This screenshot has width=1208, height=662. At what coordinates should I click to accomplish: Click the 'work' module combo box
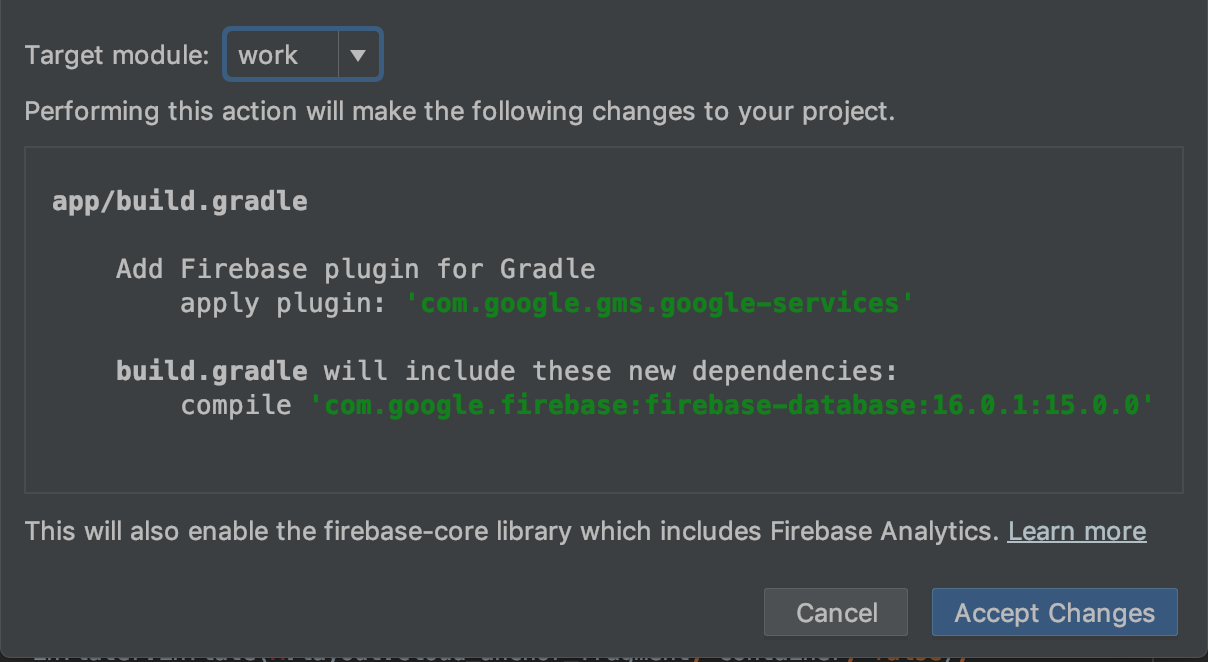[281, 55]
